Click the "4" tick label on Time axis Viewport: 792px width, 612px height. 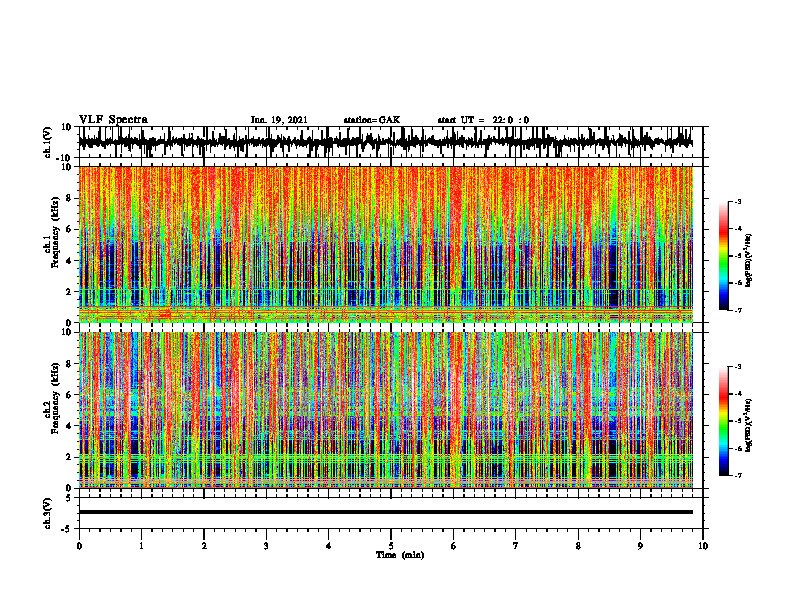329,546
